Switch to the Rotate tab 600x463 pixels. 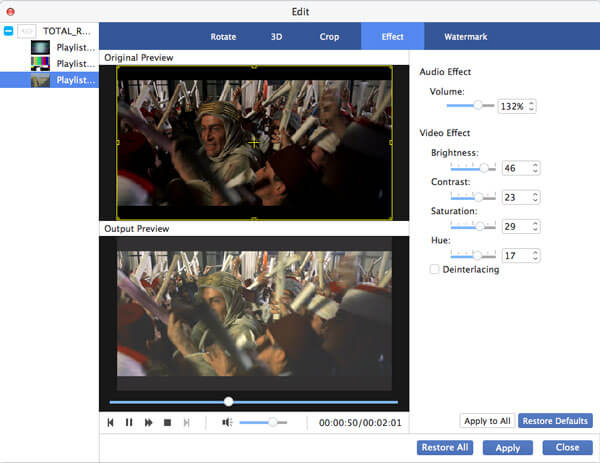pos(223,37)
